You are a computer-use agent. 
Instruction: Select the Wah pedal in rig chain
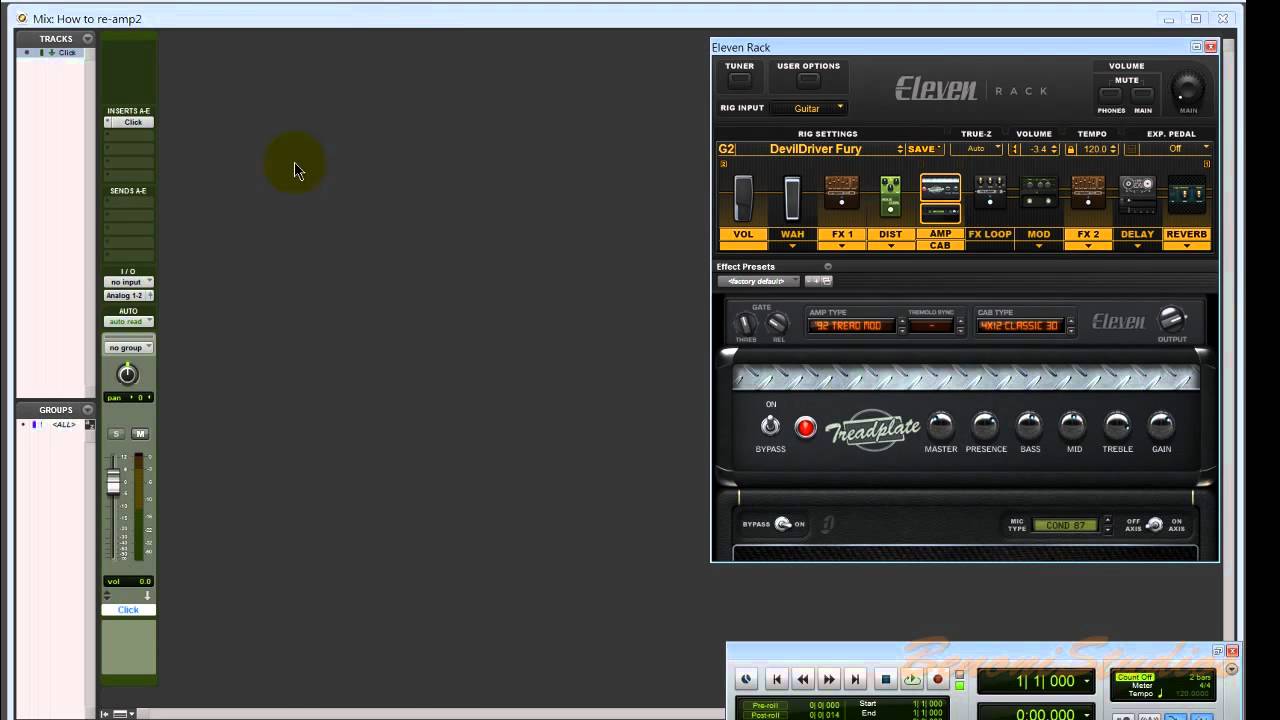click(792, 198)
